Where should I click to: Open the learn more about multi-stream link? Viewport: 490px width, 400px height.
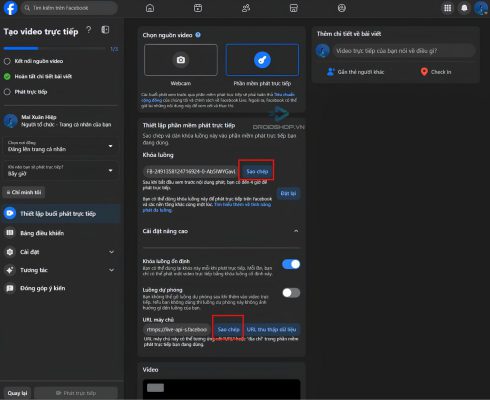coord(207,207)
